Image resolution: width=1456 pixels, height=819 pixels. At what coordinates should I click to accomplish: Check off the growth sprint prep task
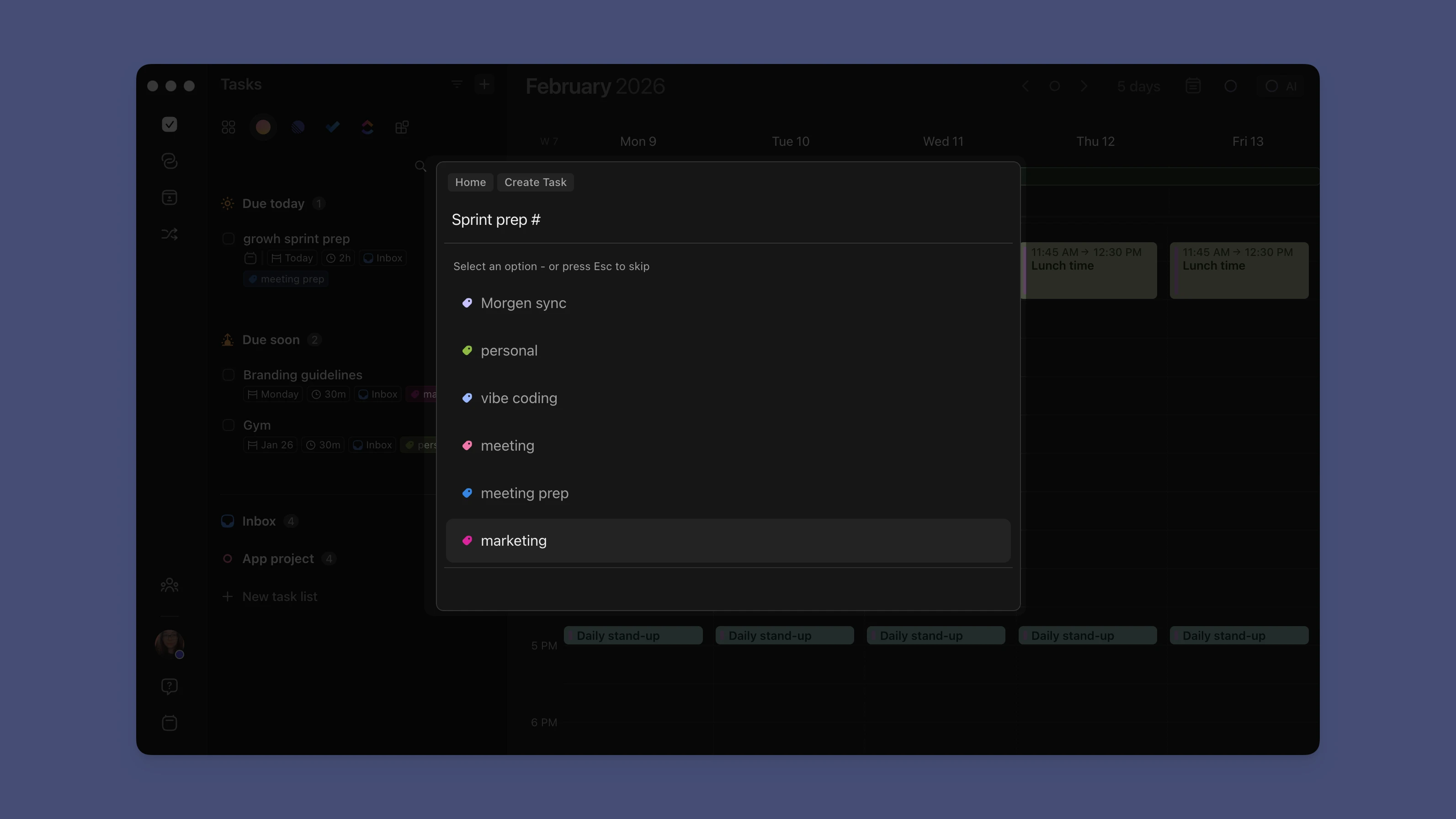coord(228,239)
